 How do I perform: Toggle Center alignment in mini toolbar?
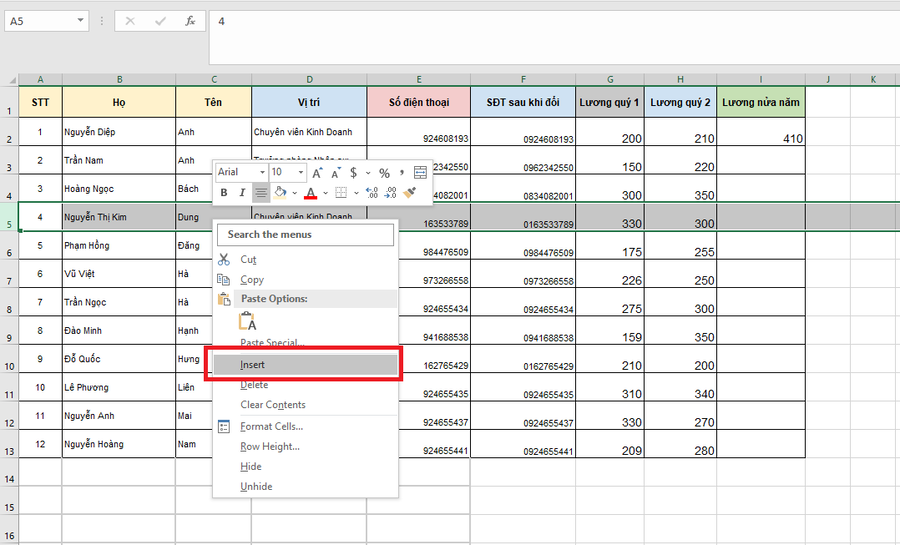[261, 193]
